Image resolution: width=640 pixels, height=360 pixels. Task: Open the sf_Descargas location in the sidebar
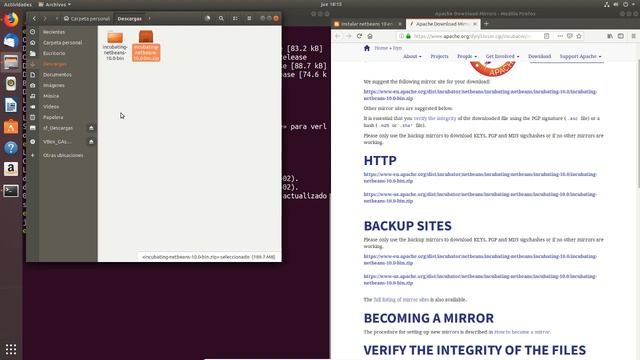pyautogui.click(x=58, y=128)
